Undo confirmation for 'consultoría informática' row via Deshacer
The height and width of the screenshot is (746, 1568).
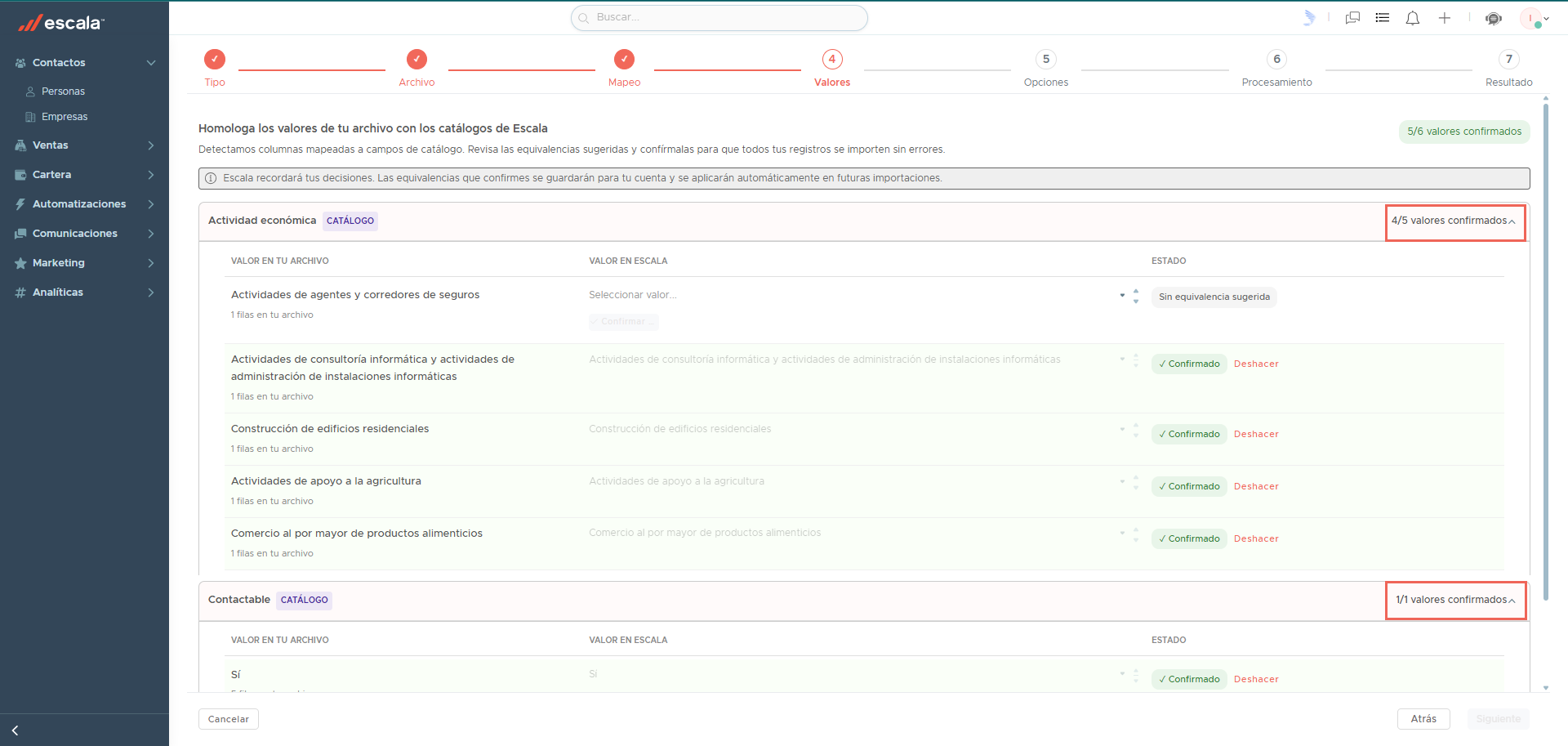point(1256,364)
